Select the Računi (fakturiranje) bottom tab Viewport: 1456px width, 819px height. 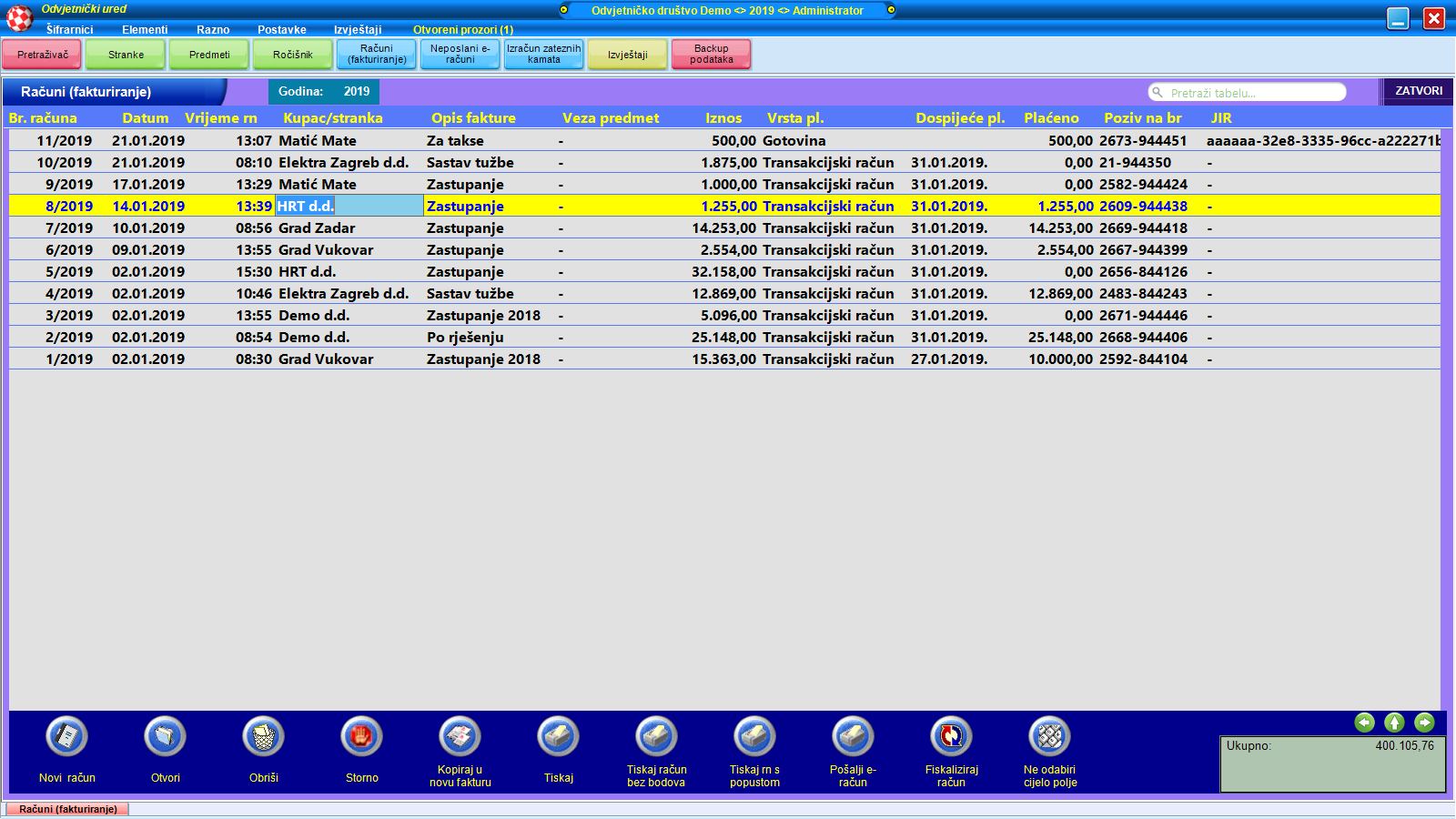tap(67, 809)
